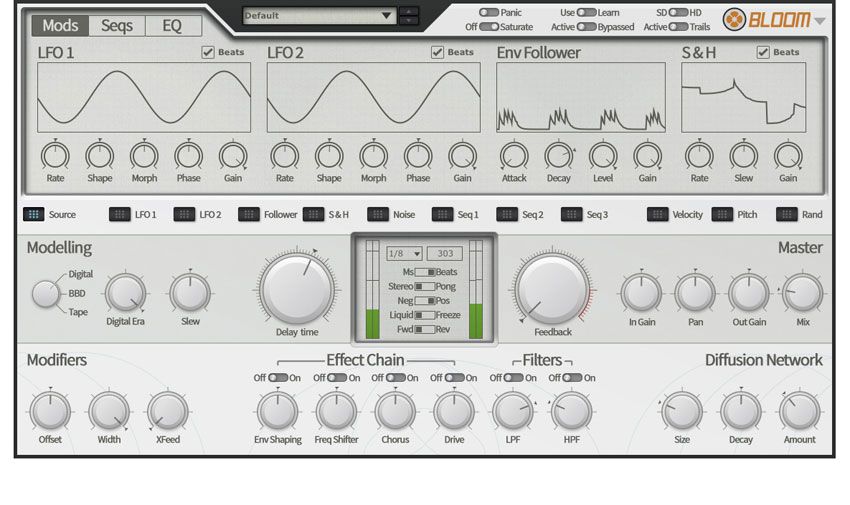Click the Diffusion Amount knob
The width and height of the screenshot is (850, 505).
tap(800, 412)
